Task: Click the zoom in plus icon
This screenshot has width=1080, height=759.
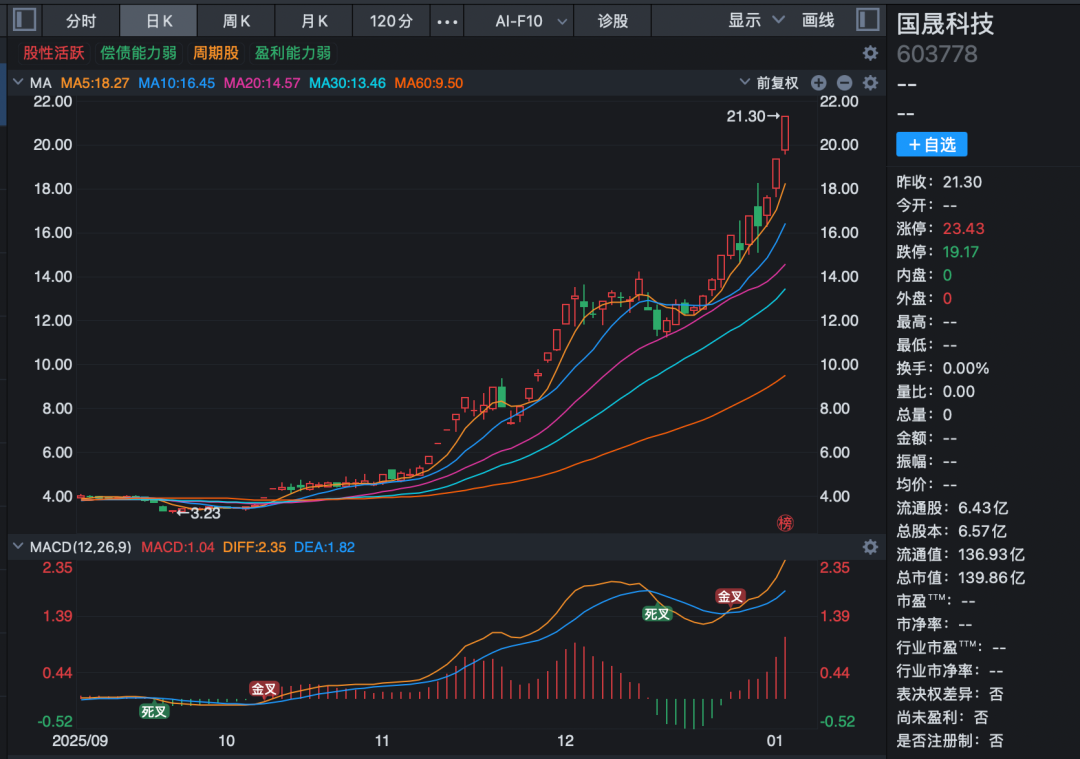Action: (x=818, y=83)
